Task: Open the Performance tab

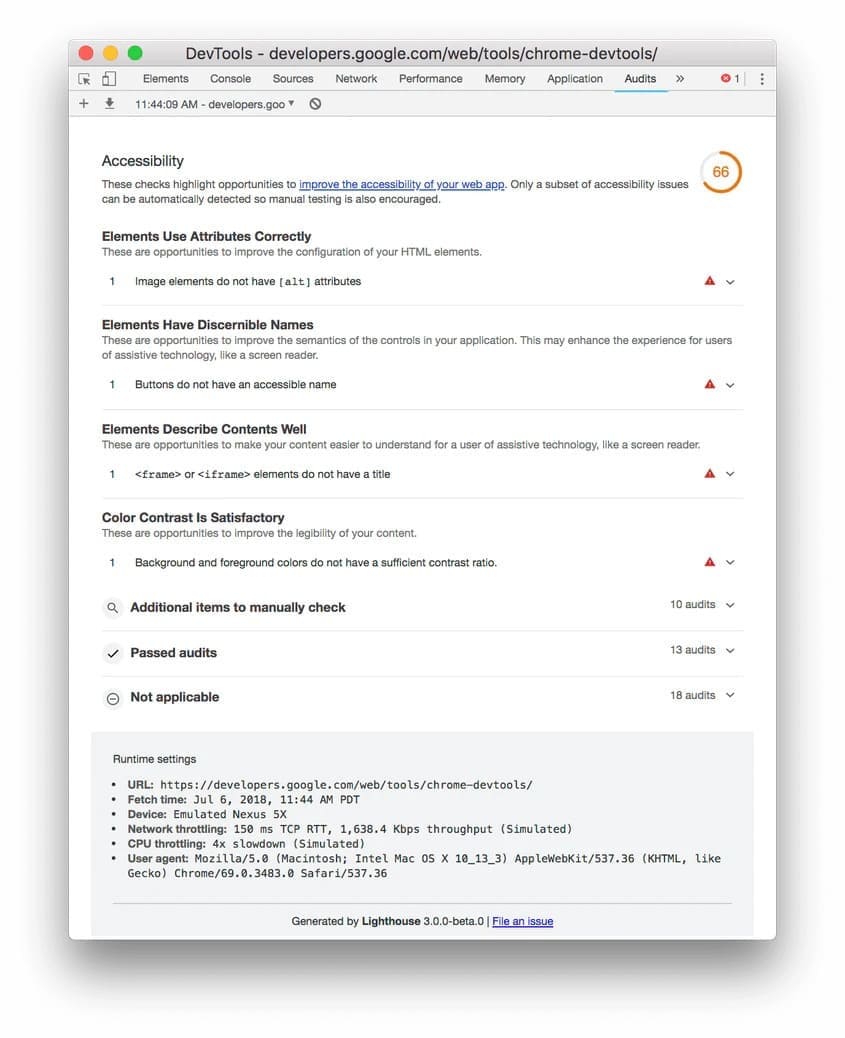Action: pyautogui.click(x=431, y=79)
